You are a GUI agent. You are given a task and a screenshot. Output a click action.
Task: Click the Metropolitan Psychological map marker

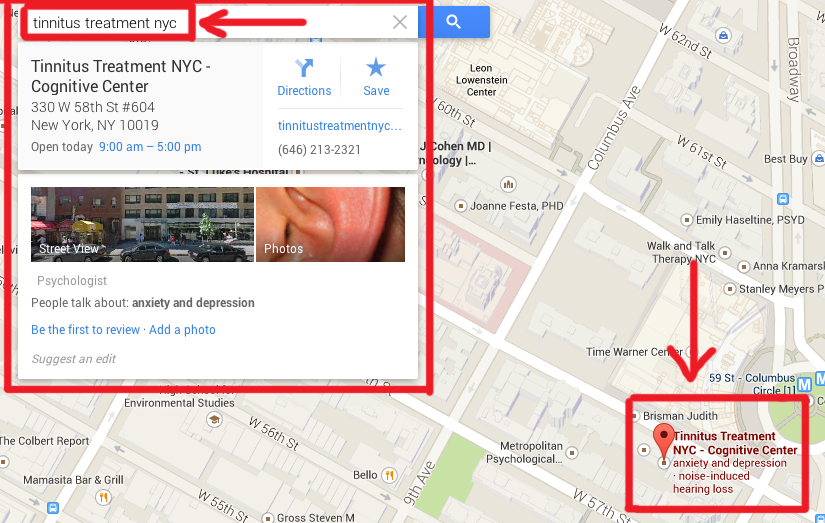click(x=572, y=452)
